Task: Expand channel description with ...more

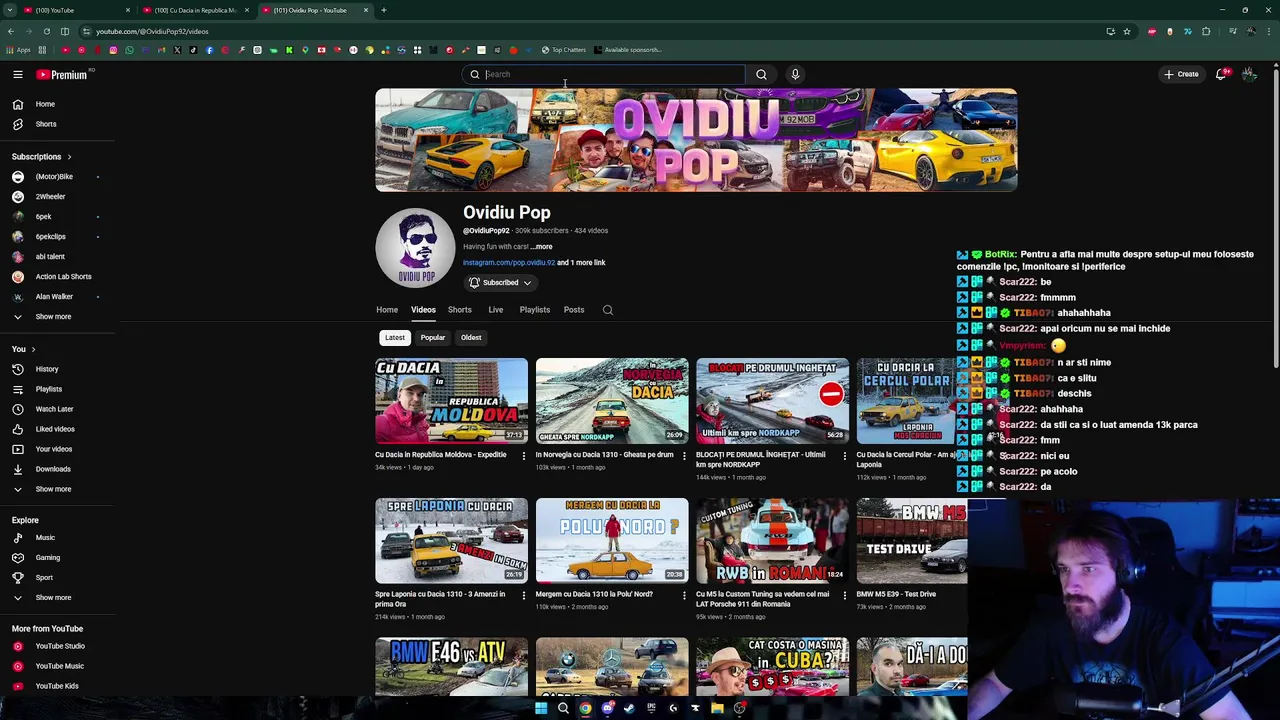Action: [542, 246]
